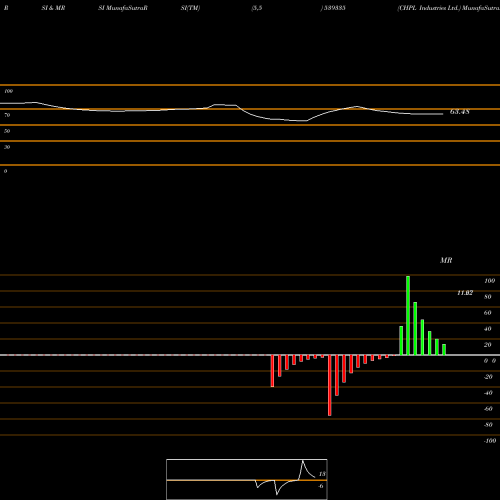The image size is (500, 500).
Task: Click the SI & MR header label
Action: pos(53,8)
